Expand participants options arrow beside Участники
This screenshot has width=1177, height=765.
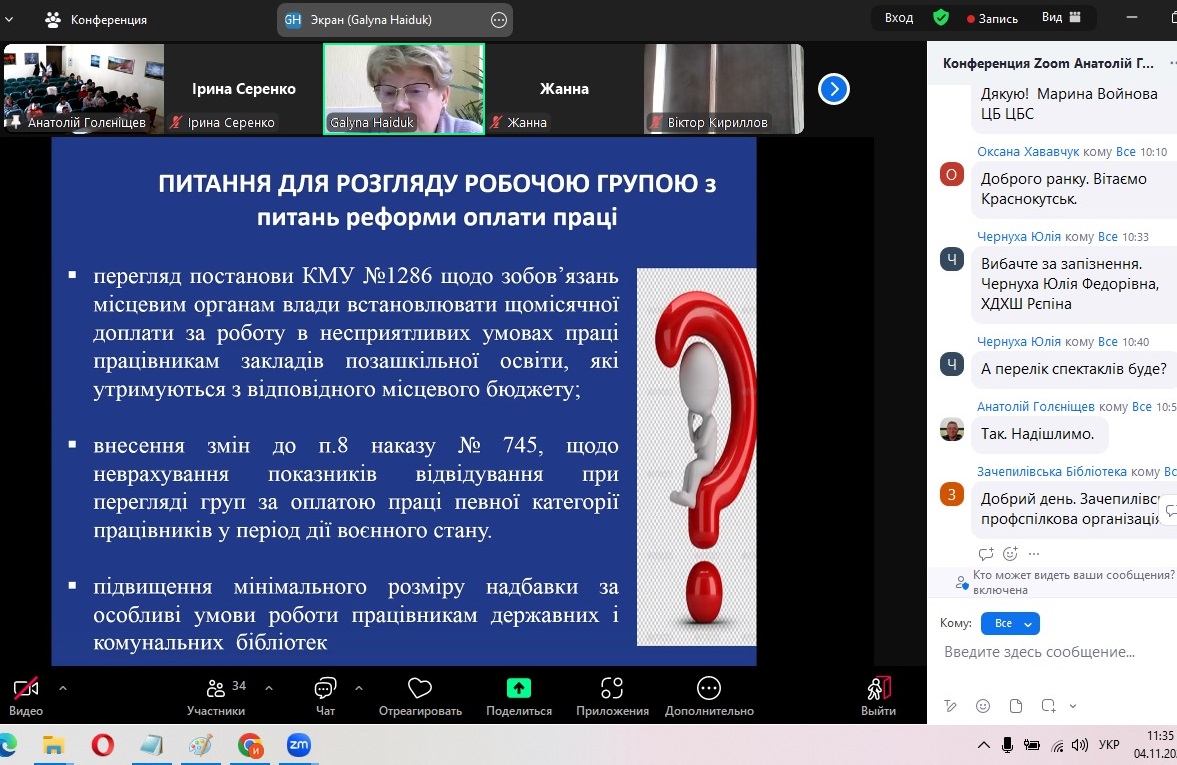point(269,688)
